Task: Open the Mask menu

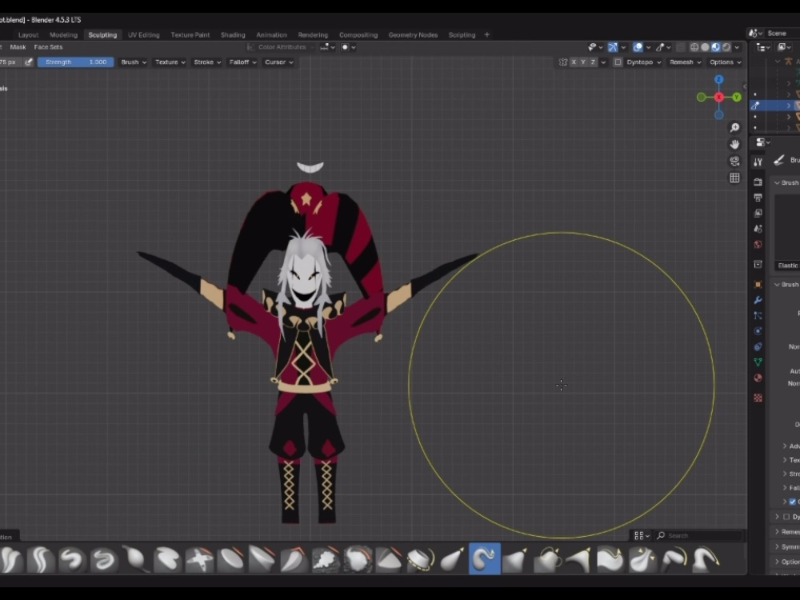Action: [x=18, y=47]
